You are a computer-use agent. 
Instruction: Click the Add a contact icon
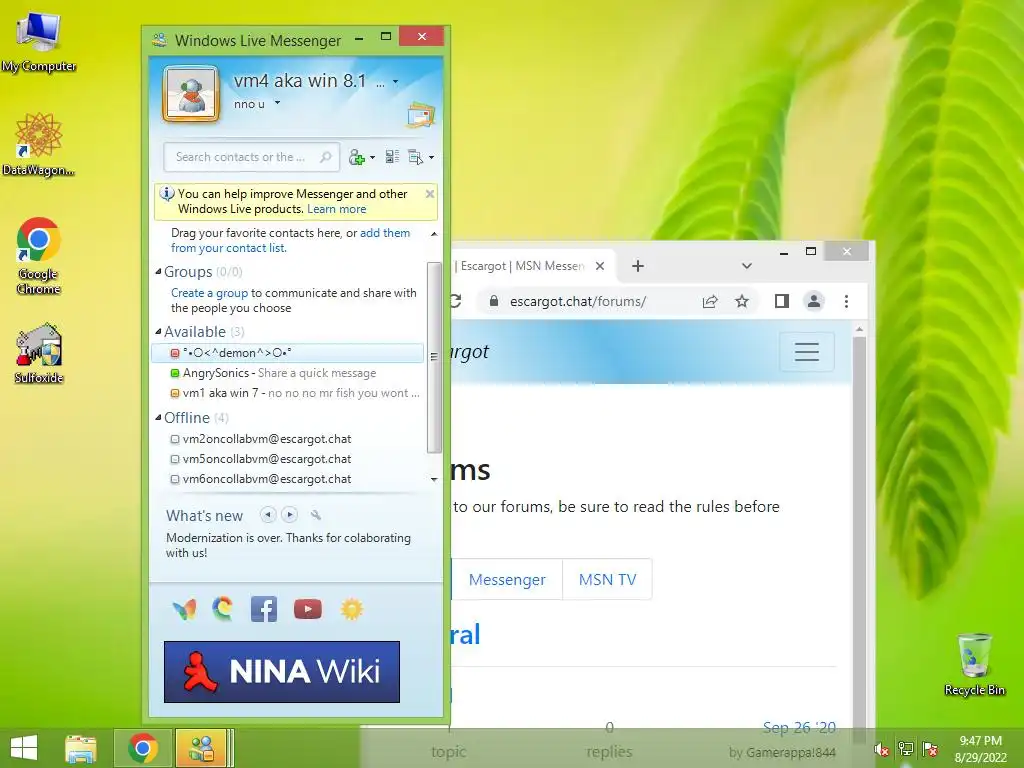[357, 157]
